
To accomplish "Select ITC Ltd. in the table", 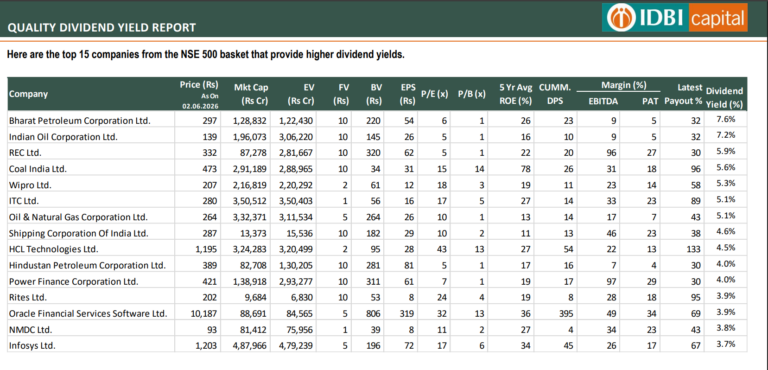I will (24, 200).
